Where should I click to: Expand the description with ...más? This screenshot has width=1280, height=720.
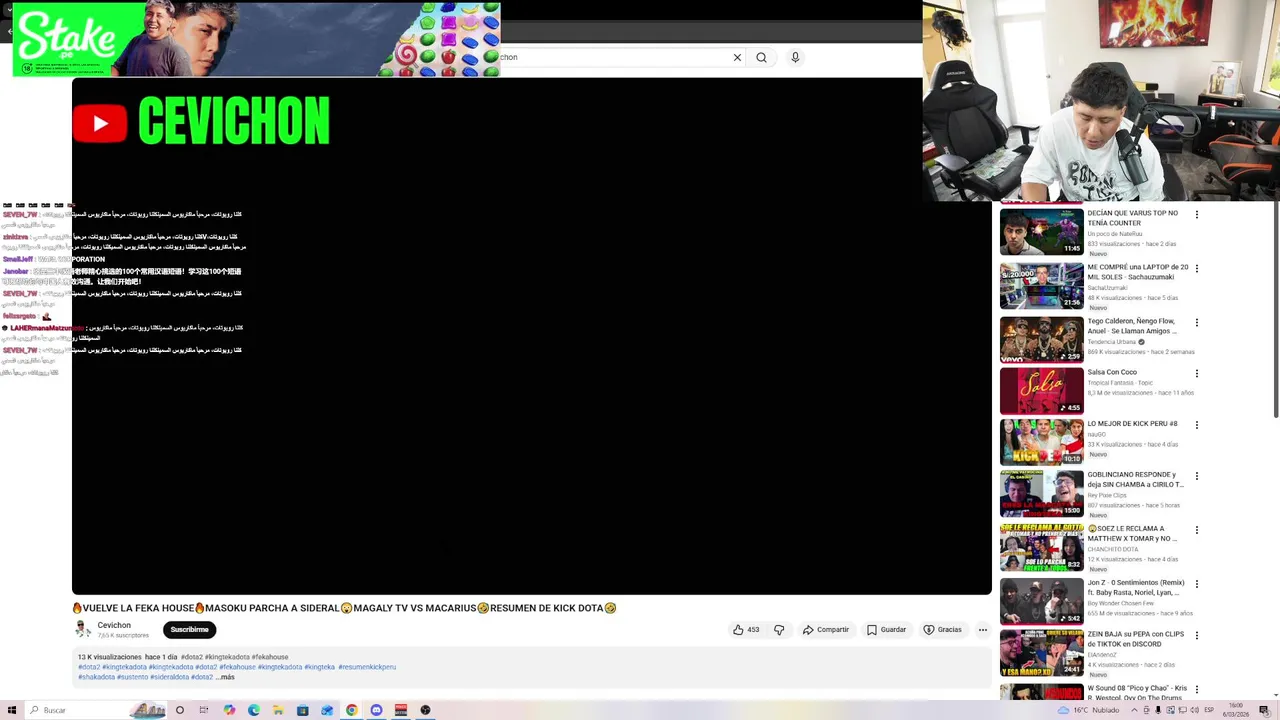pyautogui.click(x=225, y=677)
